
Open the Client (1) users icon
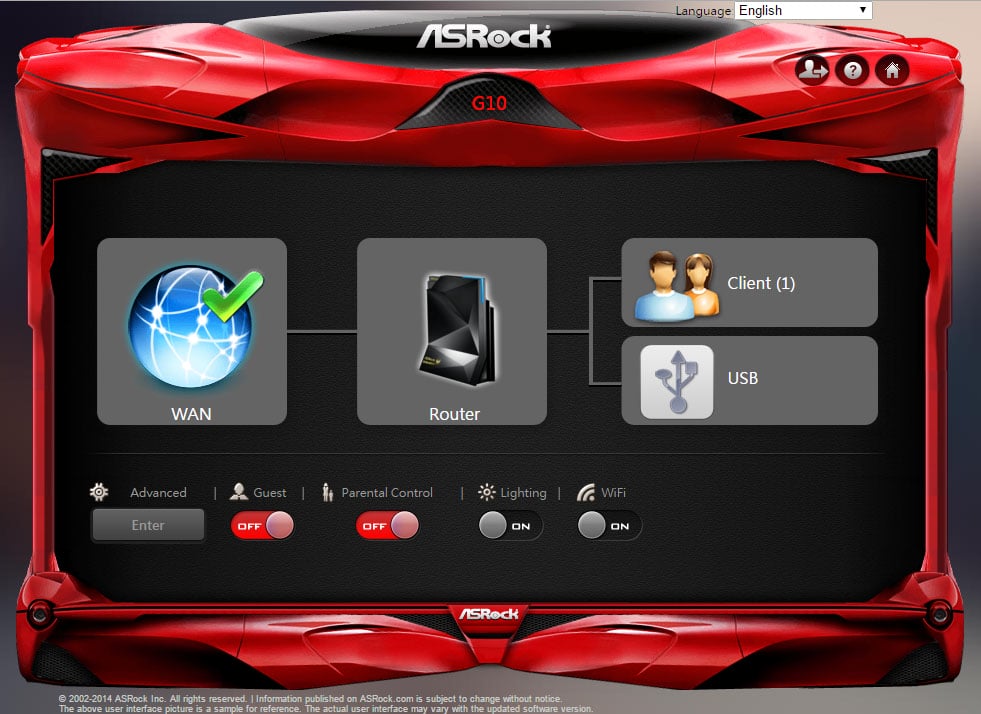pyautogui.click(x=676, y=285)
